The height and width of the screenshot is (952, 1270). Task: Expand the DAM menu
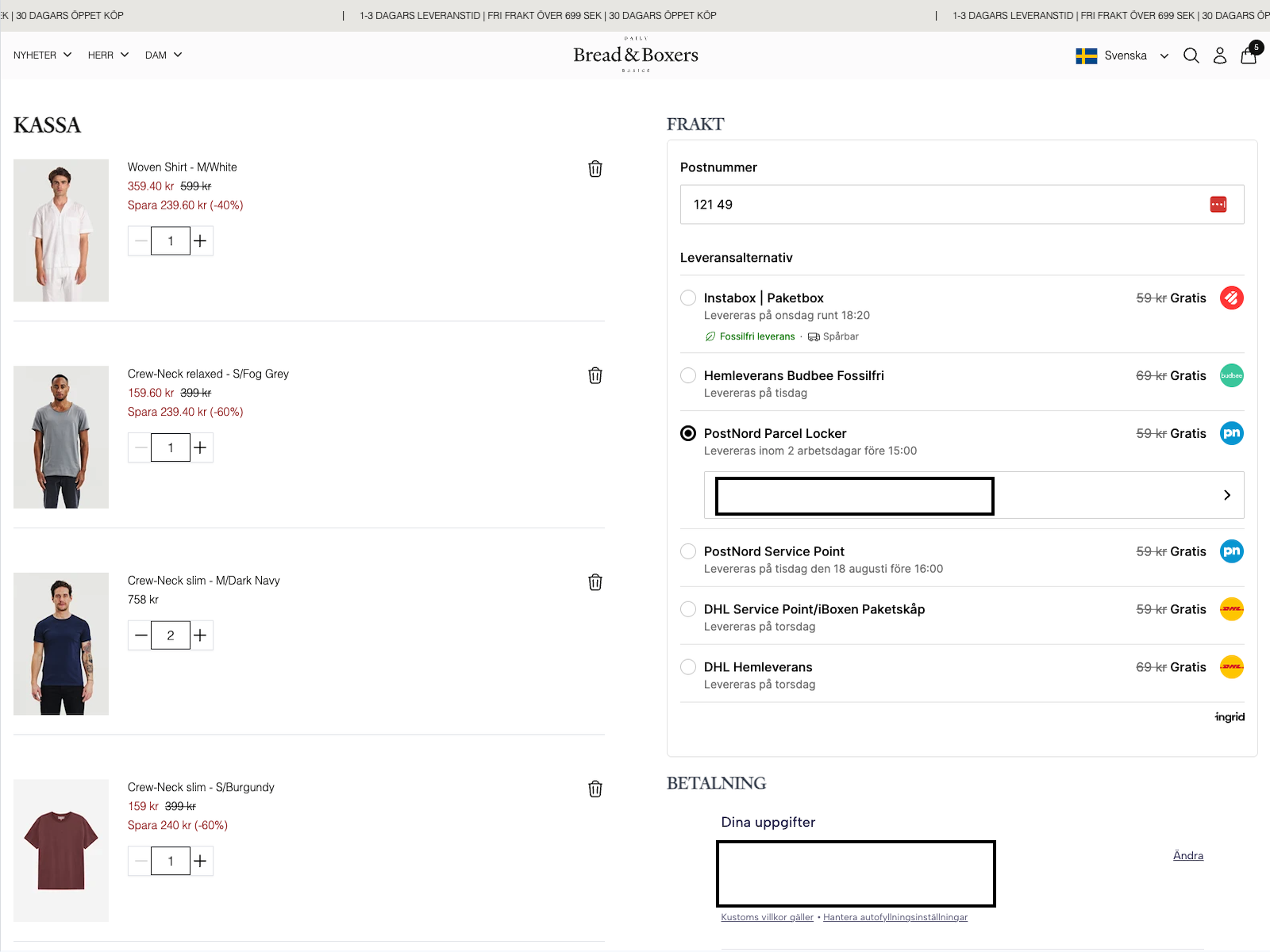pos(164,56)
